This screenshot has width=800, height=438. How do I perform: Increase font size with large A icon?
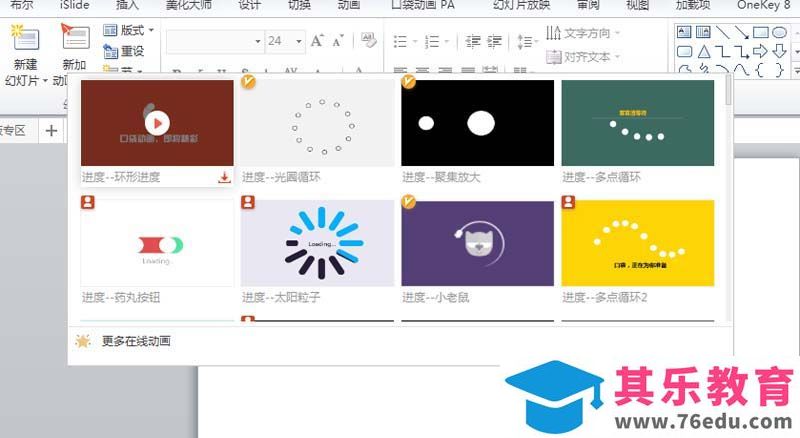point(317,41)
